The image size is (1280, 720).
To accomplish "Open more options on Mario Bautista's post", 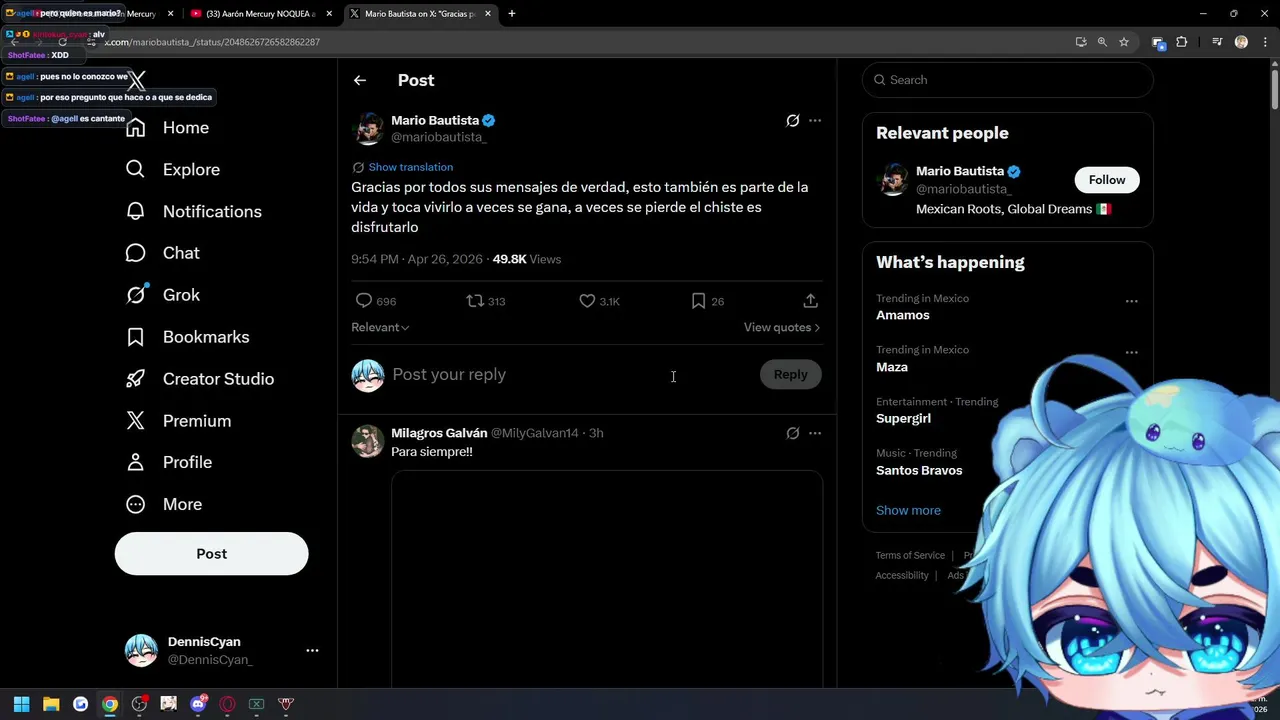I will (815, 120).
